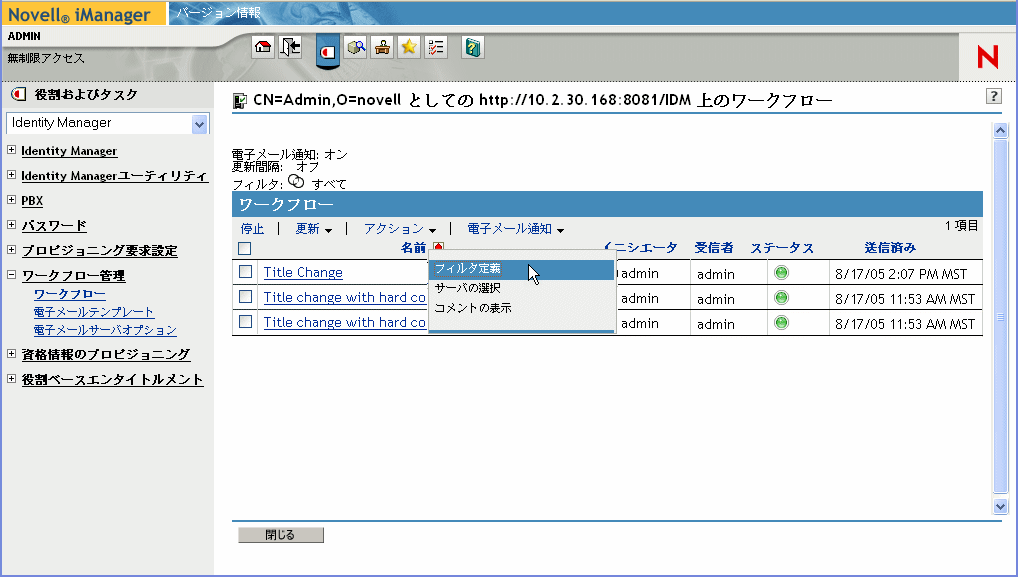Click the vertical scrollbar down arrow
This screenshot has height=577, width=1018.
(x=1000, y=507)
